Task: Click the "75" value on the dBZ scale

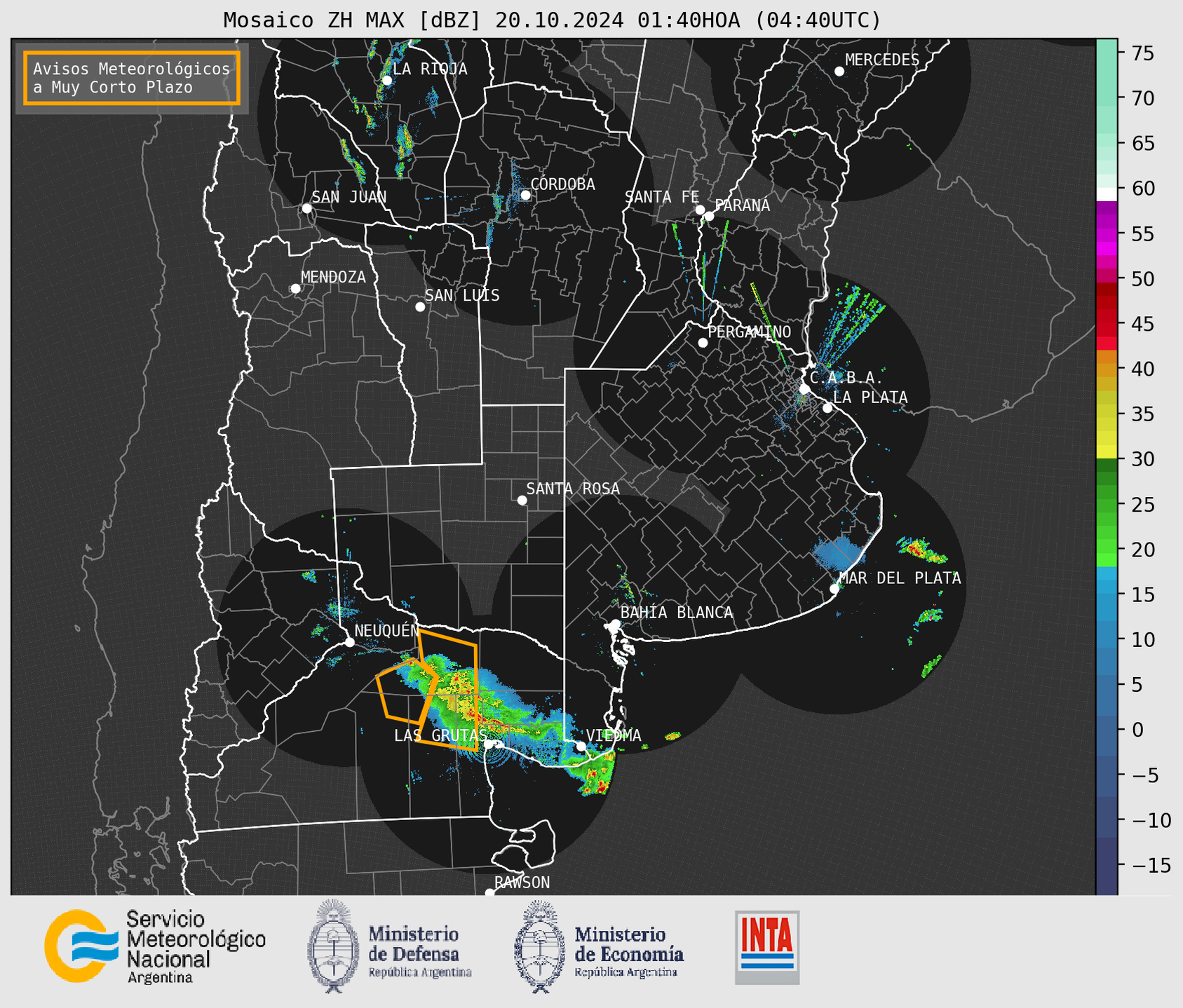Action: pyautogui.click(x=1143, y=54)
